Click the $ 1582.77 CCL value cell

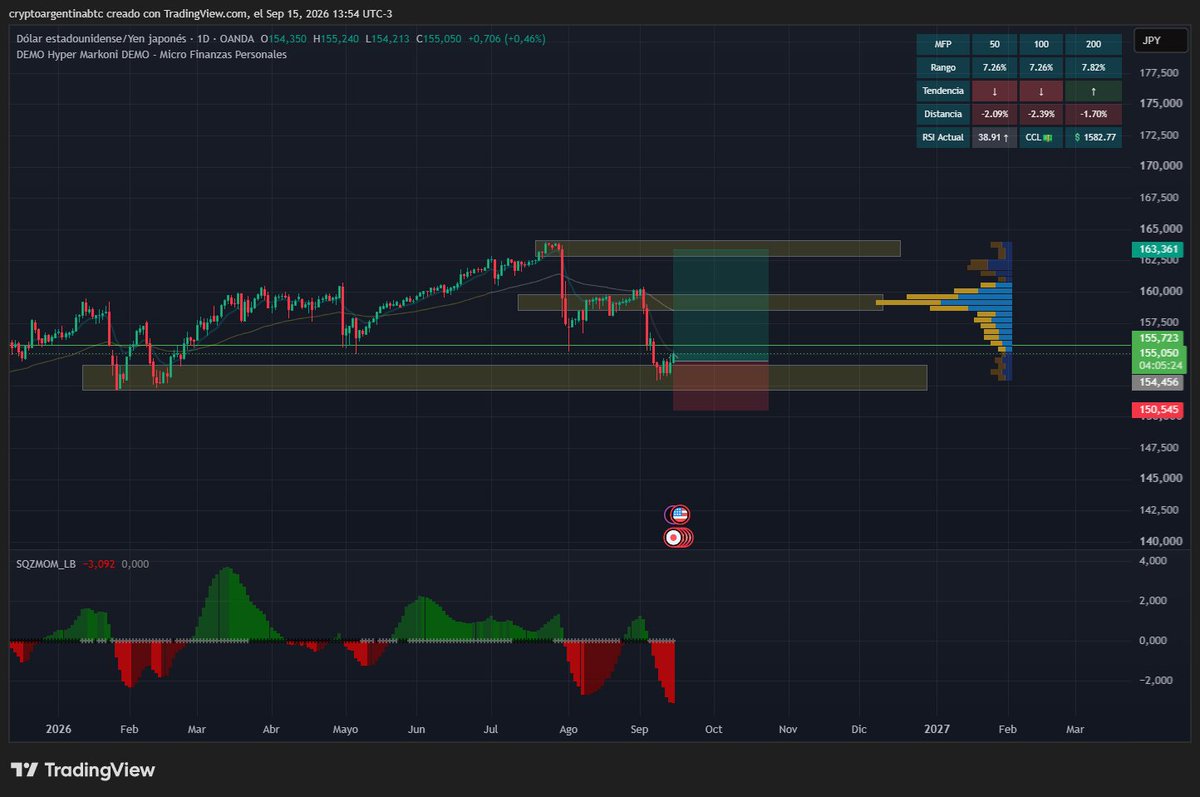point(1093,137)
